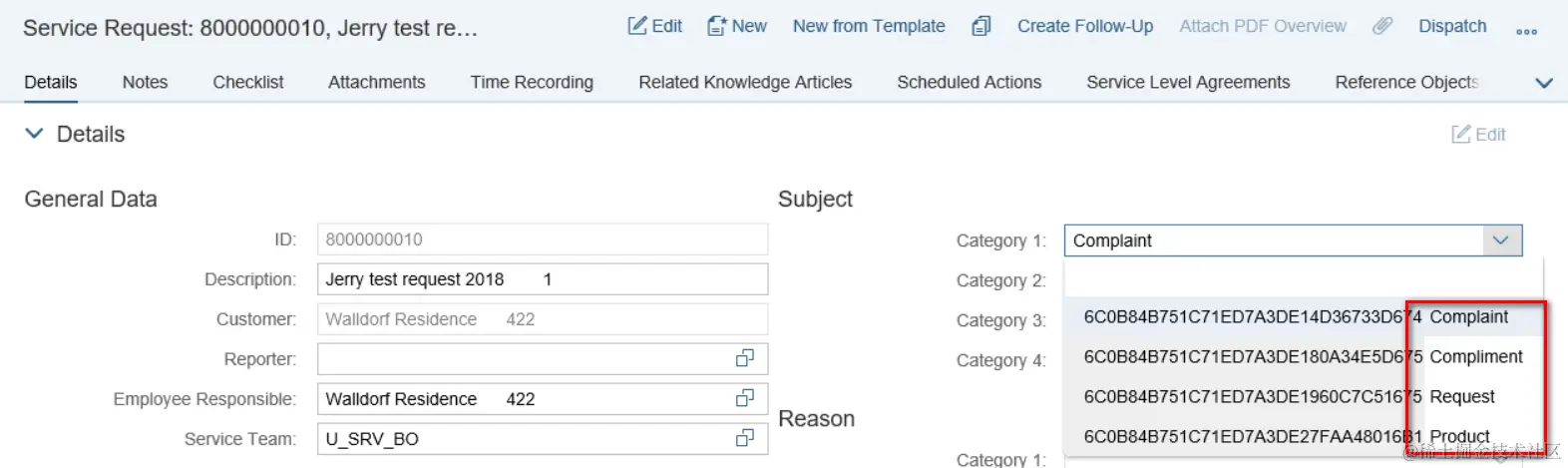Expand the tab strip overflow chevron
1568x468 pixels.
[x=1543, y=83]
